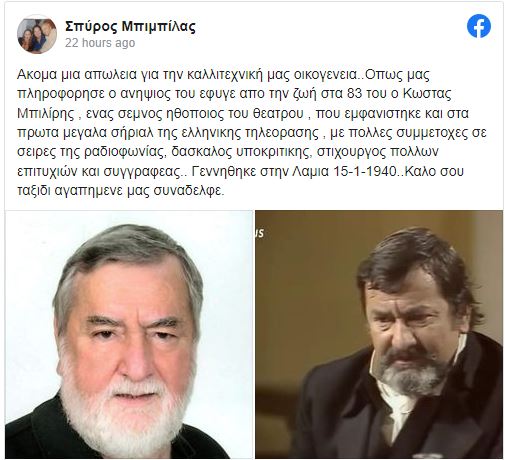
Task: Click the word "υποκριτικης" in the post
Action: (273, 152)
